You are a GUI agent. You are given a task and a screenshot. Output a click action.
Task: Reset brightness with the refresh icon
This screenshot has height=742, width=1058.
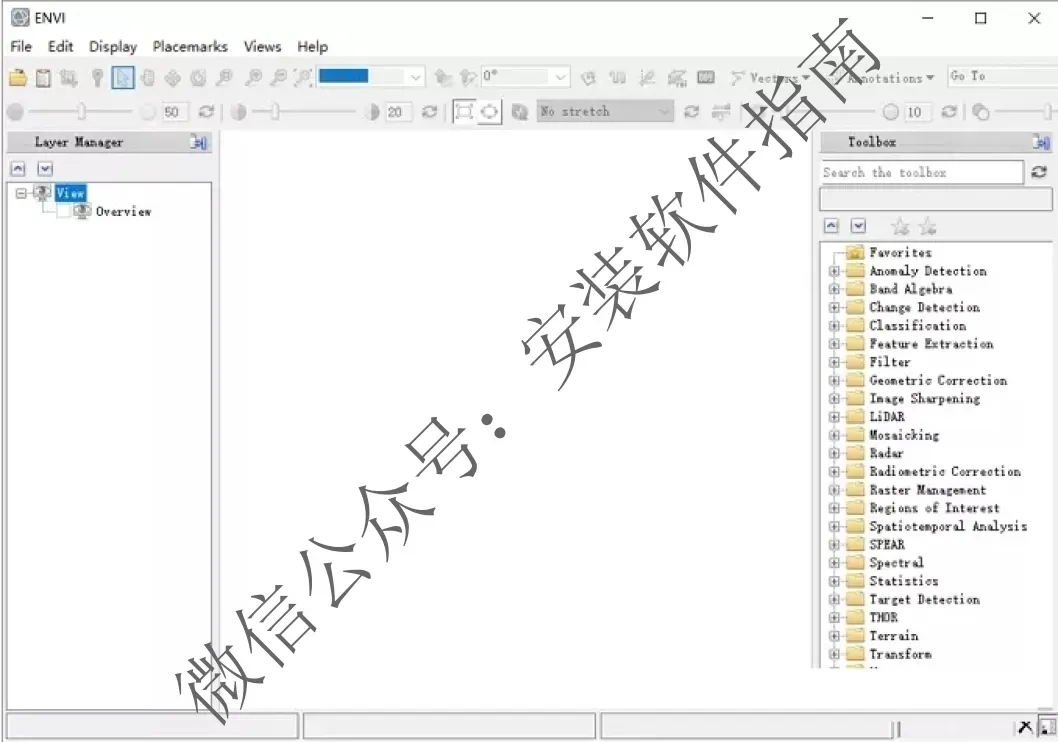pos(206,112)
